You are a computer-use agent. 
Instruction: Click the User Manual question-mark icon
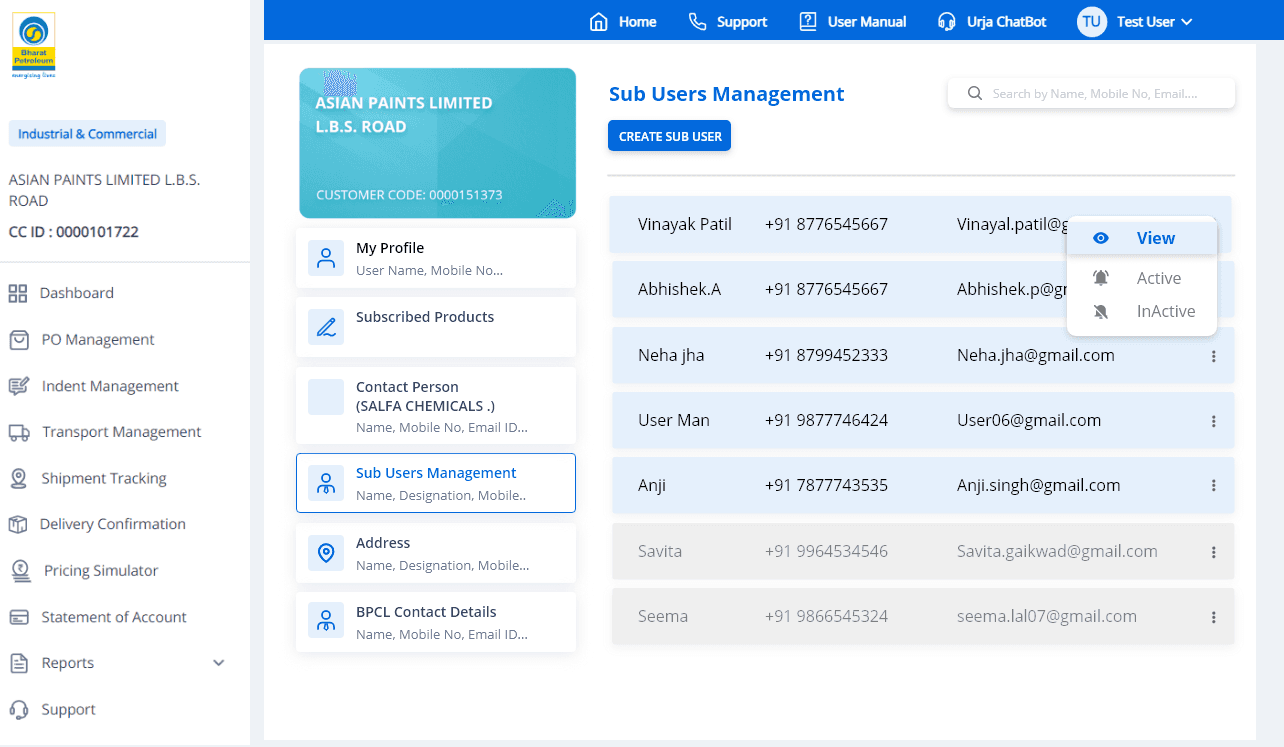(x=808, y=22)
